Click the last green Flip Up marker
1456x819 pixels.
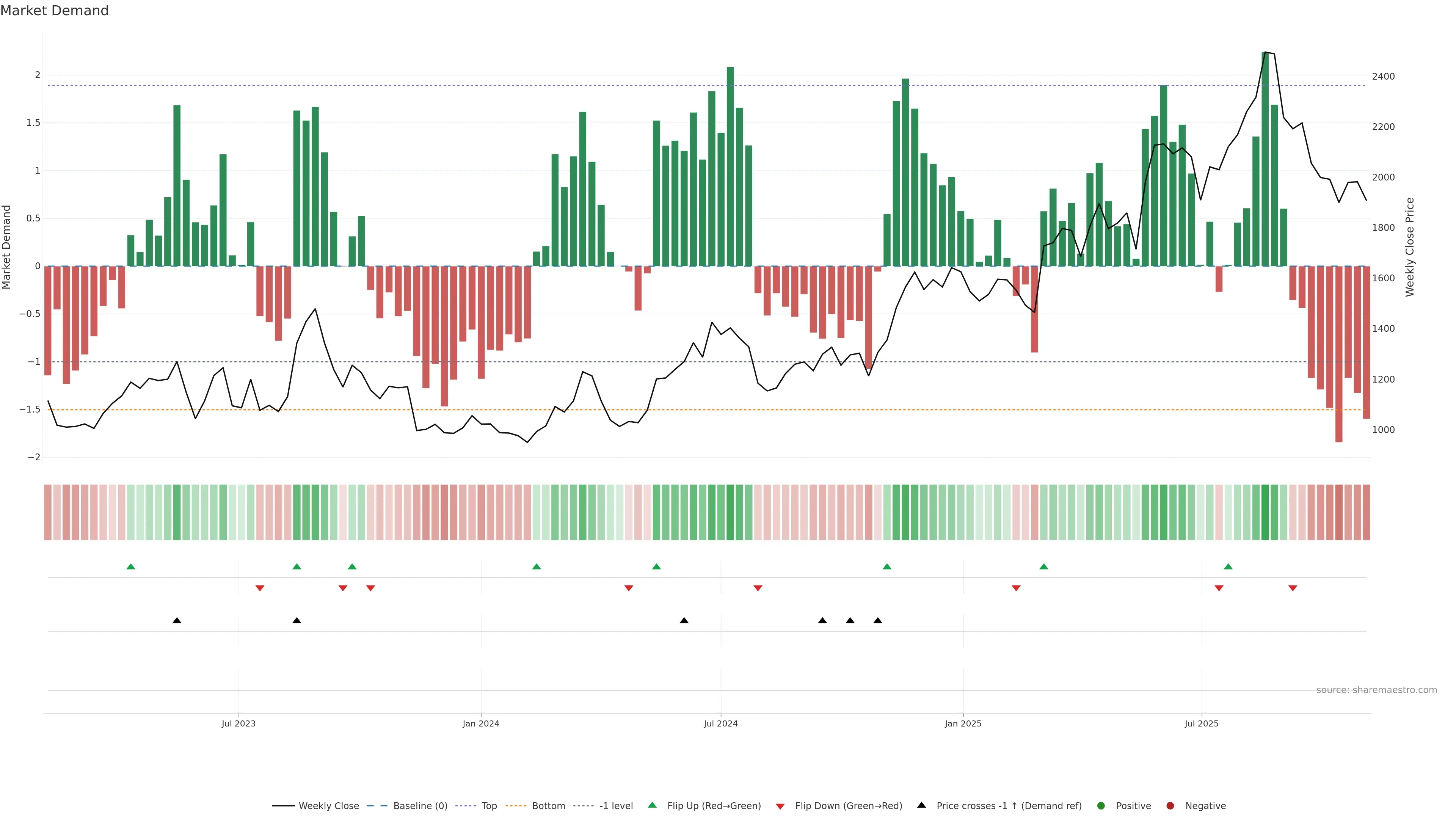1228,566
